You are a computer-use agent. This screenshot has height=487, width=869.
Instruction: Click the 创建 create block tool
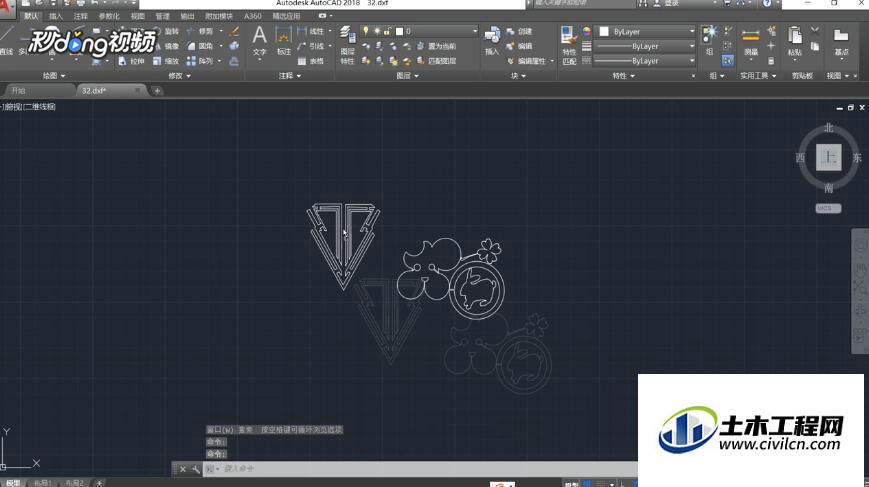pyautogui.click(x=519, y=32)
